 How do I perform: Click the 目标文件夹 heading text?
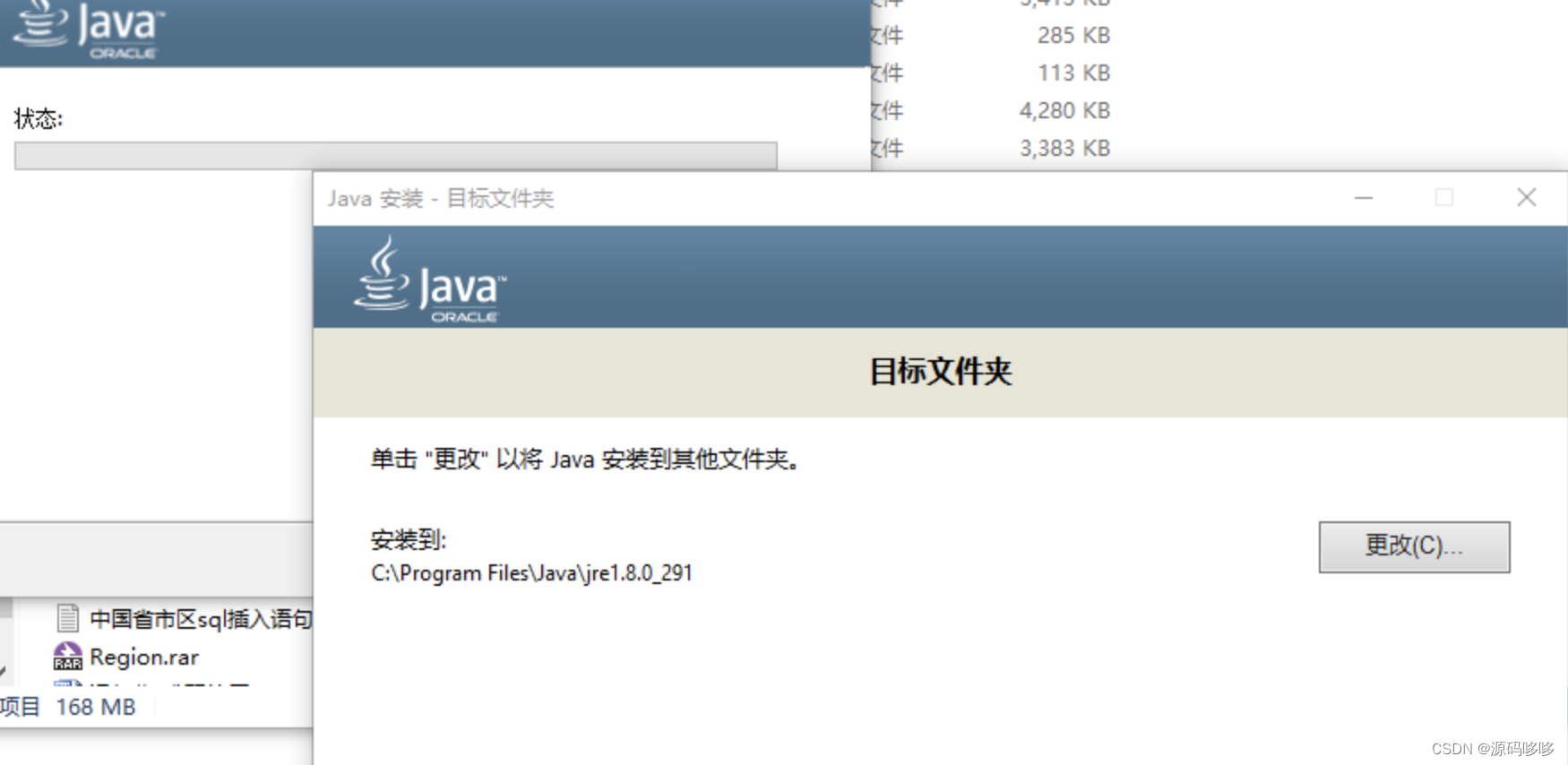click(x=941, y=372)
